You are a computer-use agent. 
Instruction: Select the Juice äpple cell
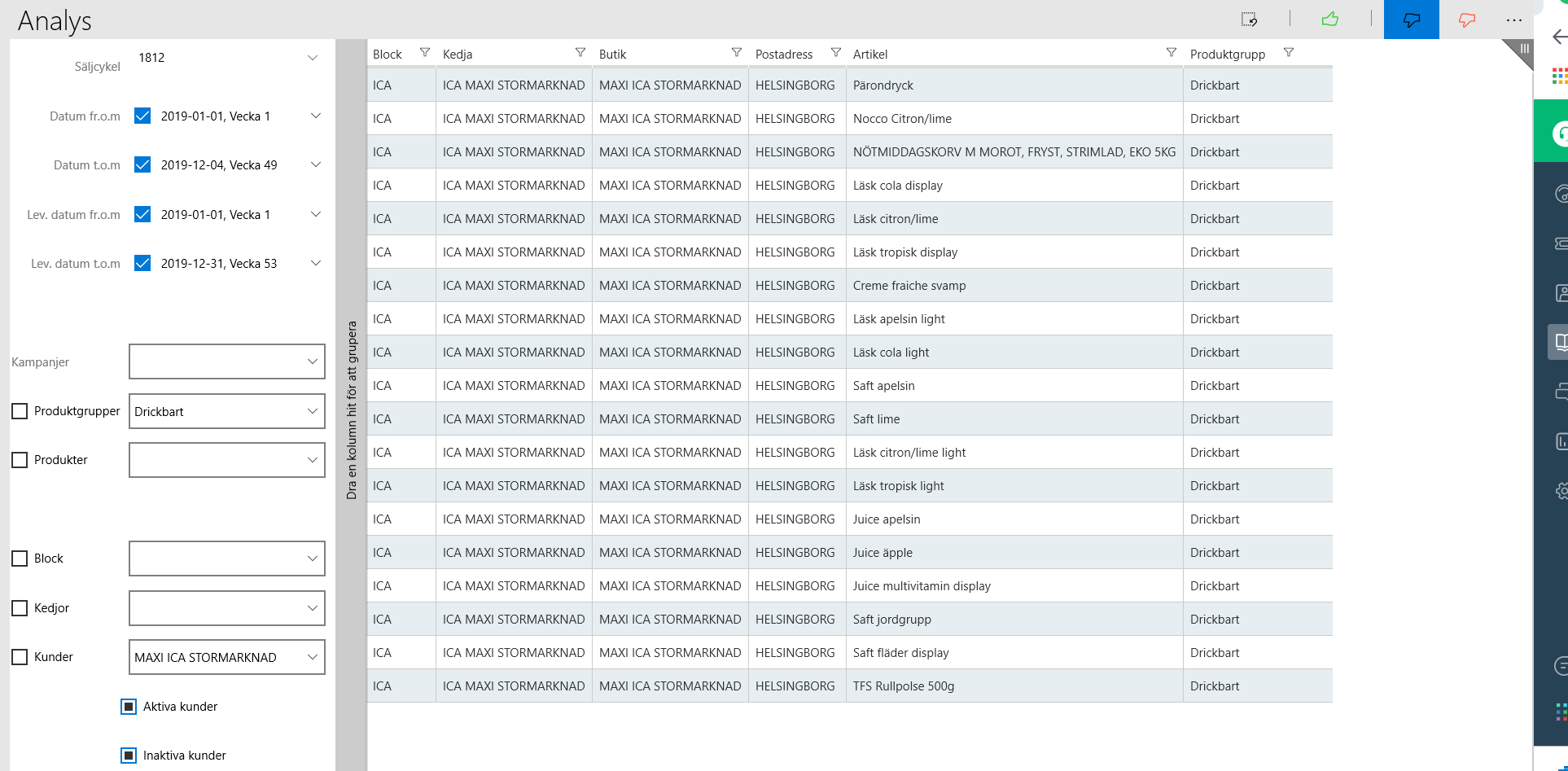point(1014,553)
